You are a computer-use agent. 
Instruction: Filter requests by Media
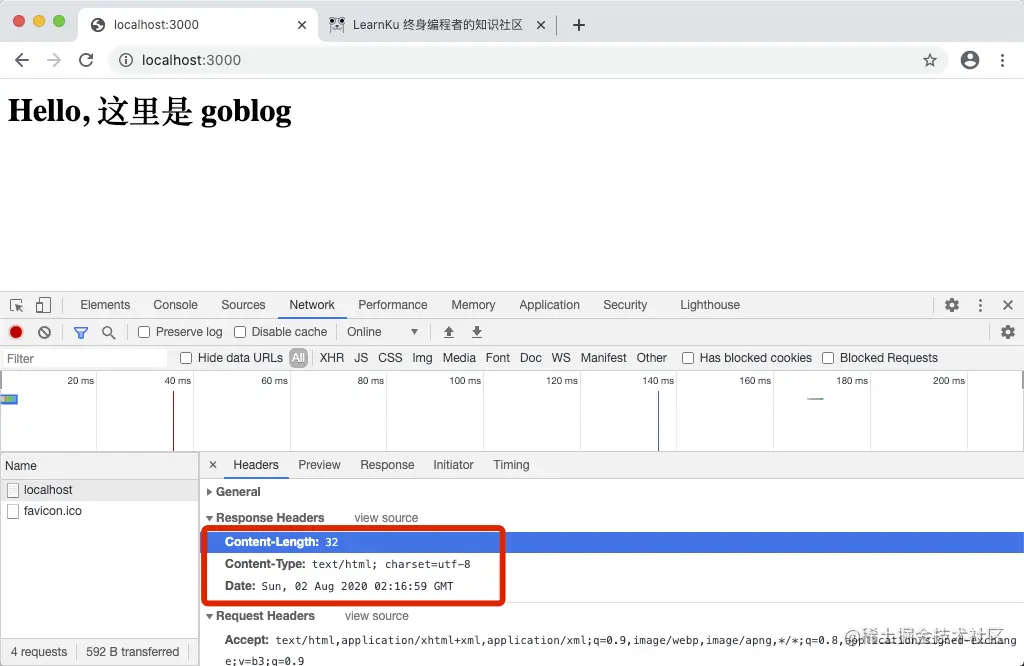pyautogui.click(x=459, y=358)
